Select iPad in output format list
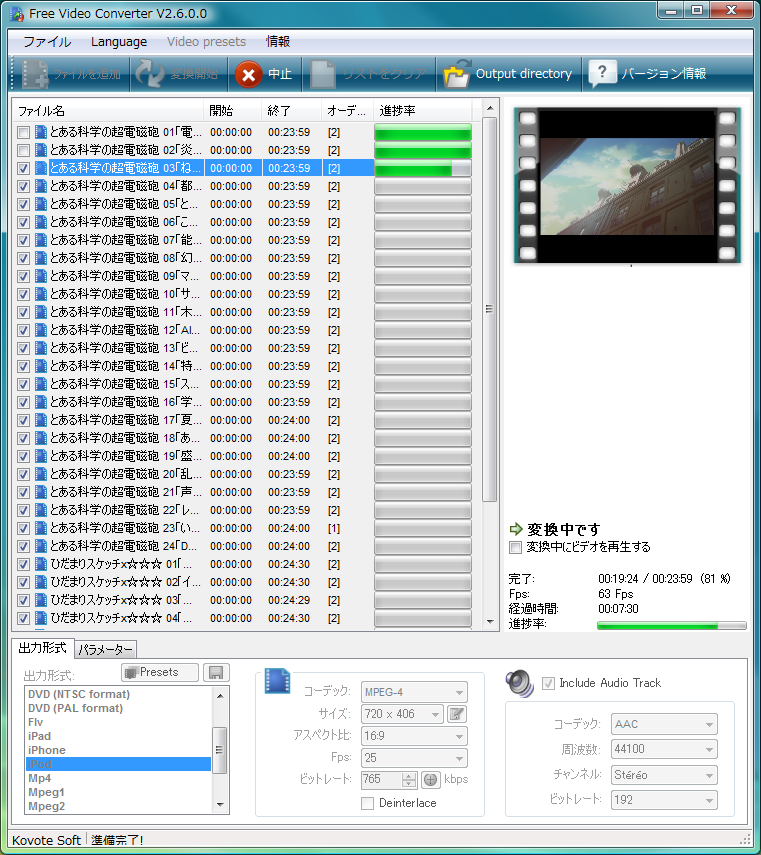The width and height of the screenshot is (761, 855). point(119,736)
